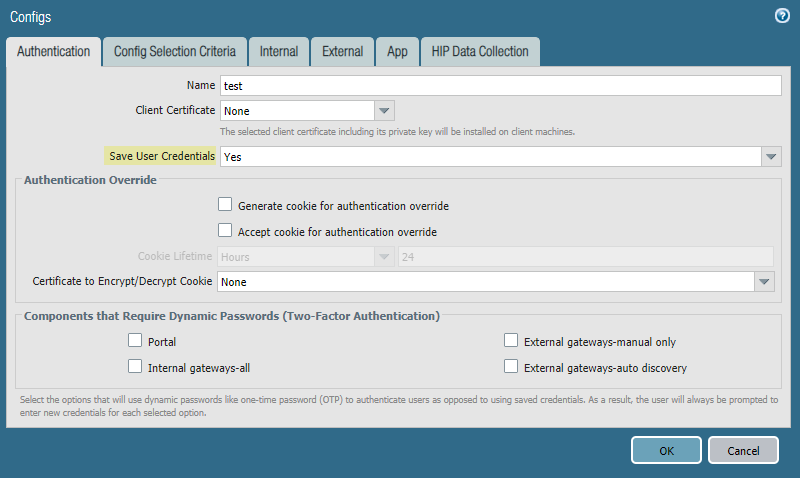Select the Authentication tab
The image size is (800, 478).
coord(54,51)
